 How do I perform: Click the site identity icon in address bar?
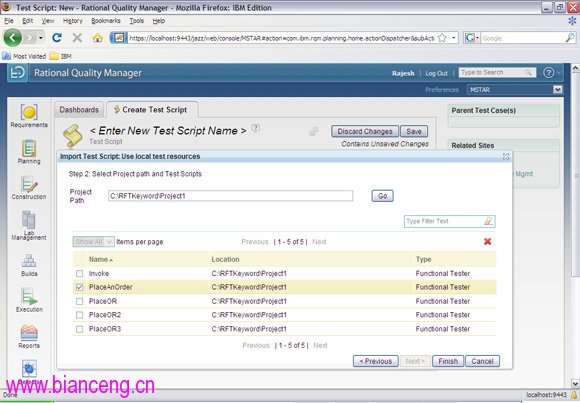tap(118, 38)
